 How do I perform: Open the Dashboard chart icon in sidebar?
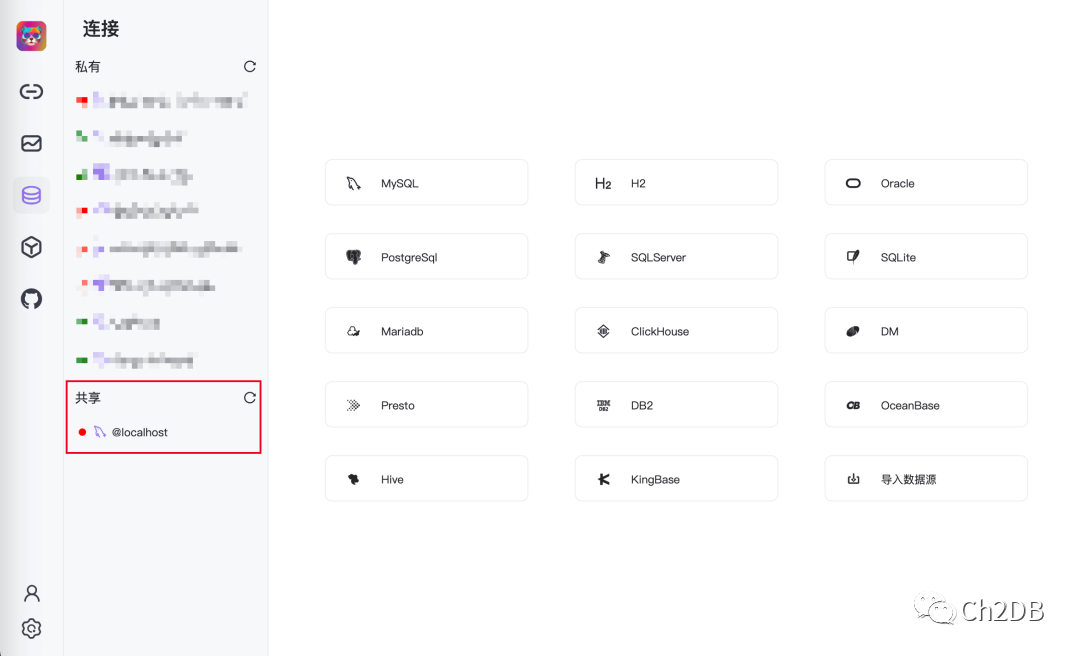[x=31, y=143]
